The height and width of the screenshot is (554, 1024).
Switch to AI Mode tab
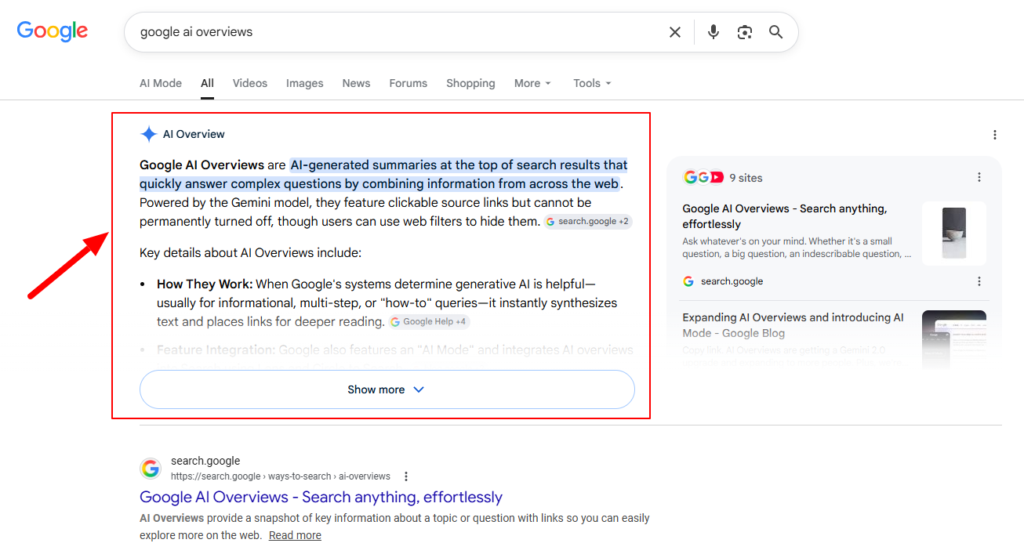pyautogui.click(x=161, y=83)
